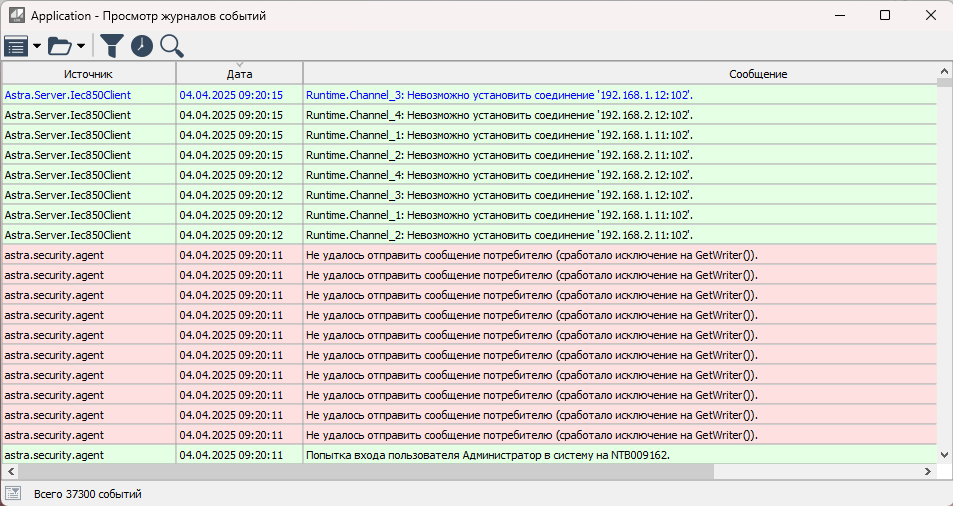953x506 pixels.
Task: Click the vertical scrollbar up arrow
Action: [x=945, y=72]
